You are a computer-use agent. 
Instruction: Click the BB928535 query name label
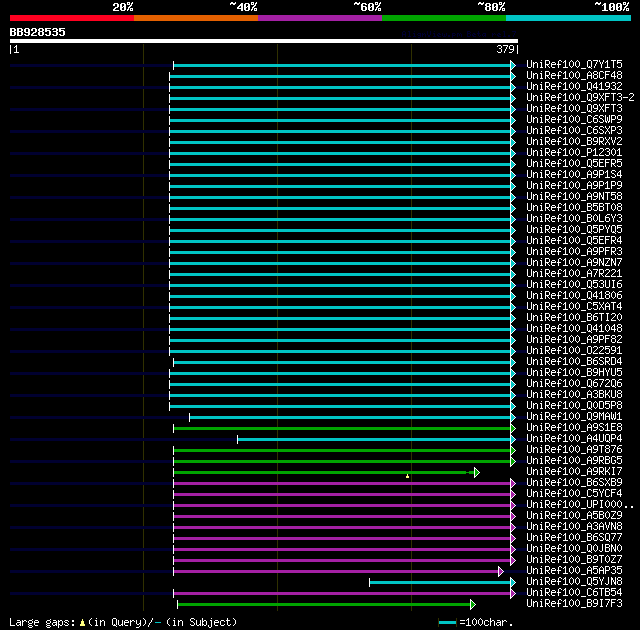click(x=38, y=32)
